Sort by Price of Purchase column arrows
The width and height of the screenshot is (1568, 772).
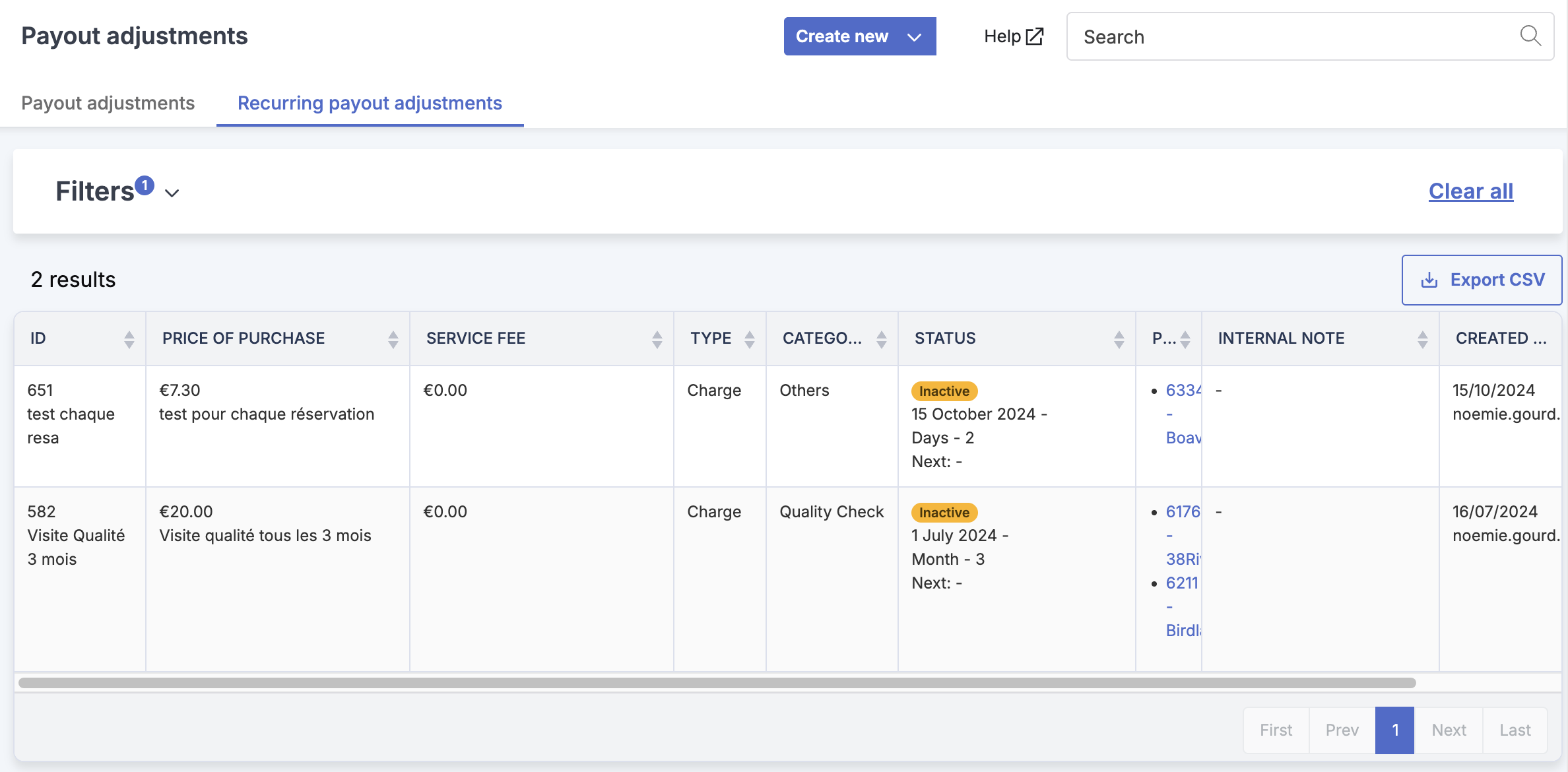point(393,339)
